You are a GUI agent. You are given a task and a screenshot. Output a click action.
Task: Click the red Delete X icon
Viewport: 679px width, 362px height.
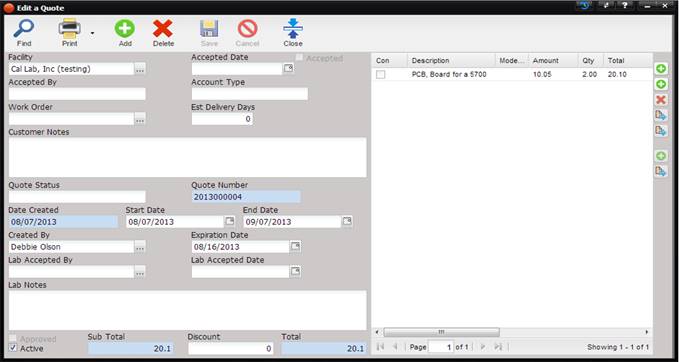163,29
